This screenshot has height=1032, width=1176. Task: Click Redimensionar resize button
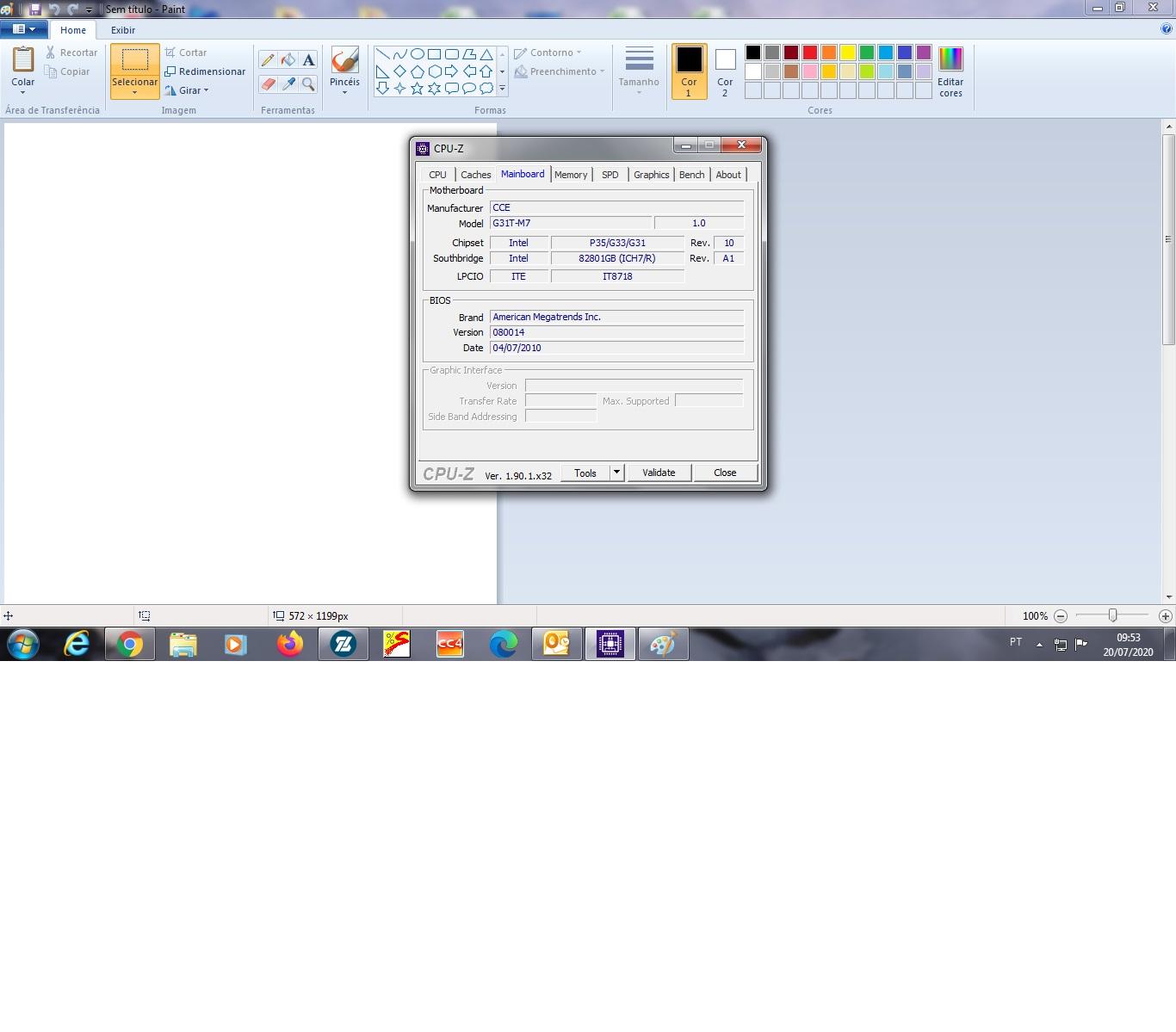[205, 71]
